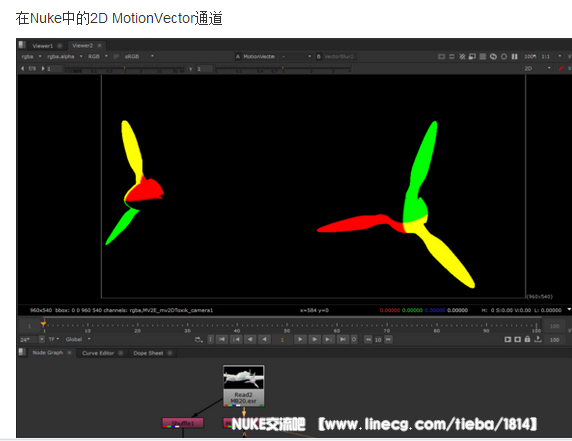This screenshot has height=441, width=572.
Task: Open the Dope Sheet tab
Action: [x=148, y=353]
